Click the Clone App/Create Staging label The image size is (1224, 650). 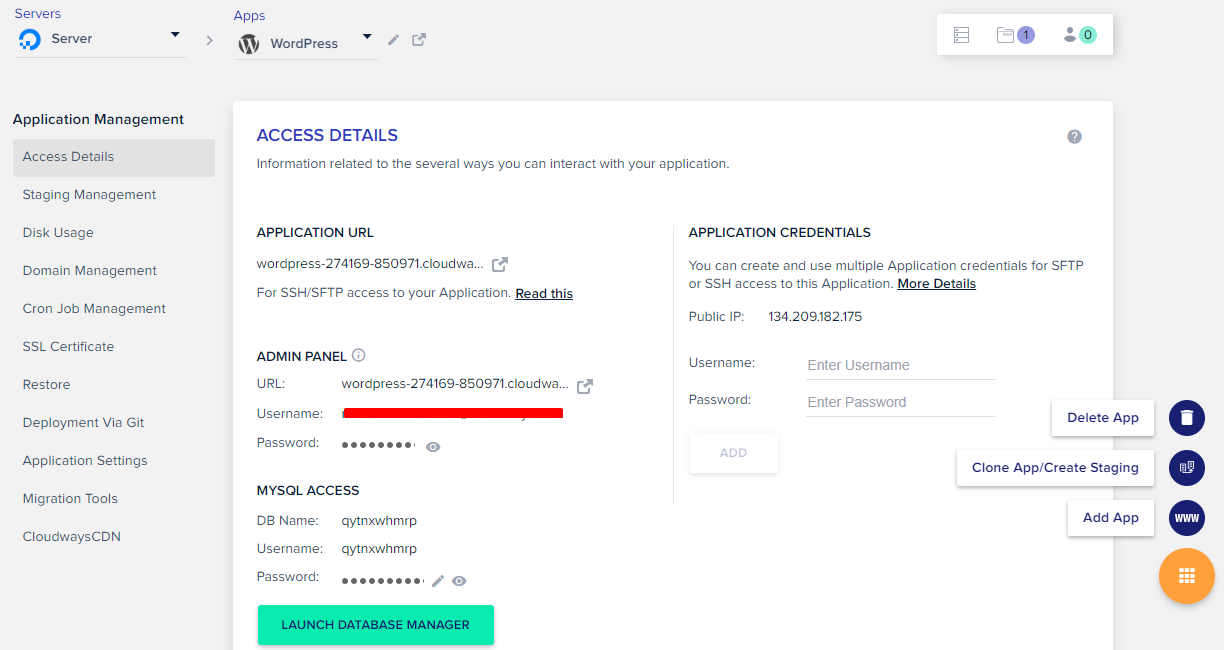point(1055,468)
